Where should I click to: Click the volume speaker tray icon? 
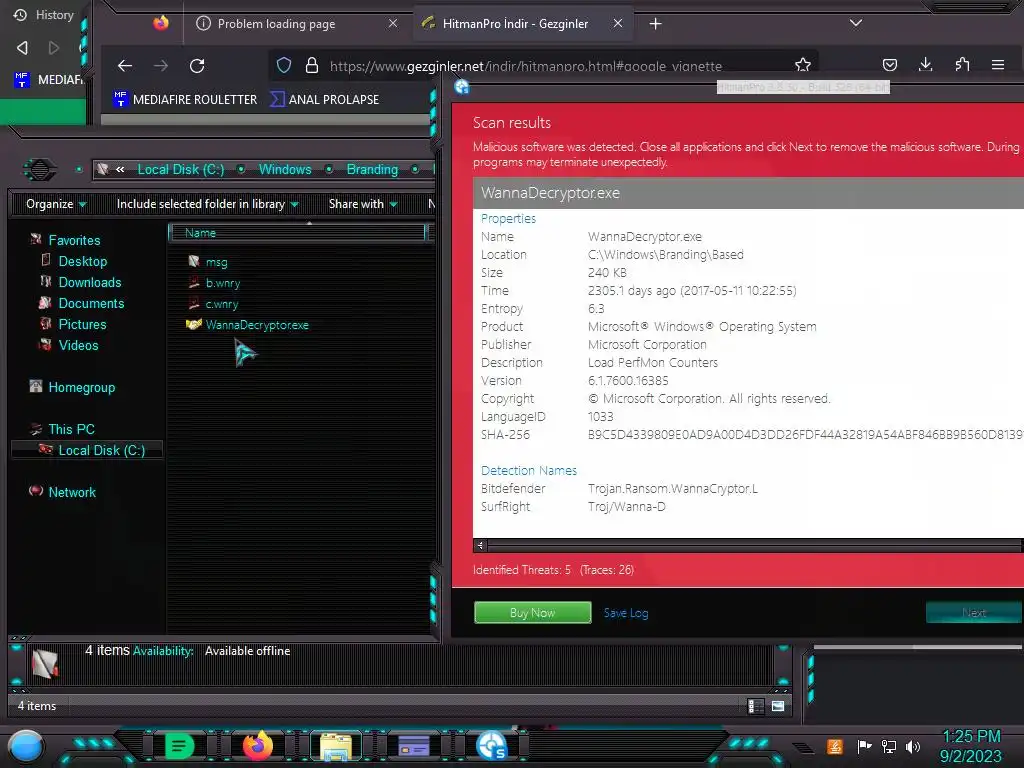912,746
